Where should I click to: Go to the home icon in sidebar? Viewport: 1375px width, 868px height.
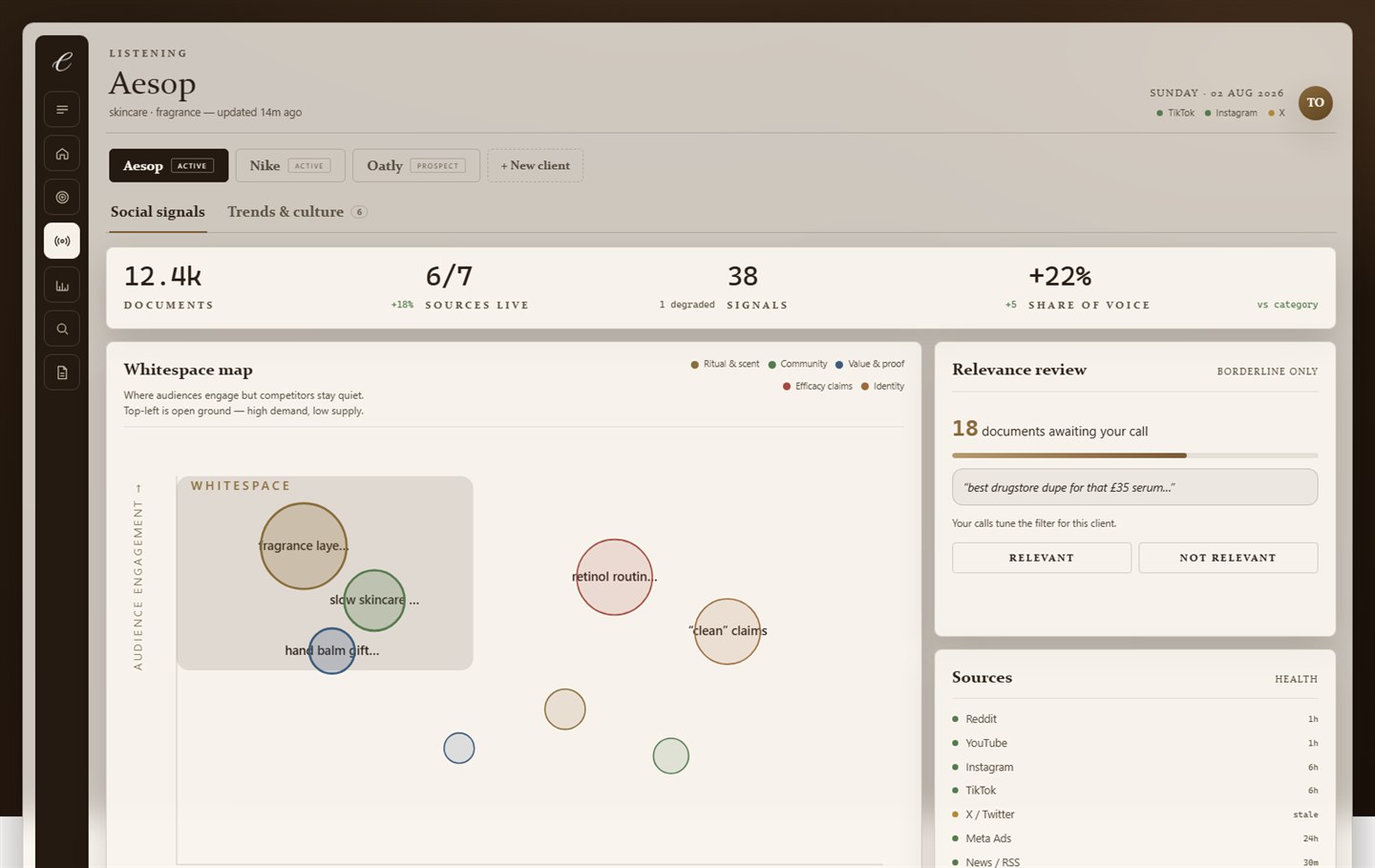click(x=62, y=153)
